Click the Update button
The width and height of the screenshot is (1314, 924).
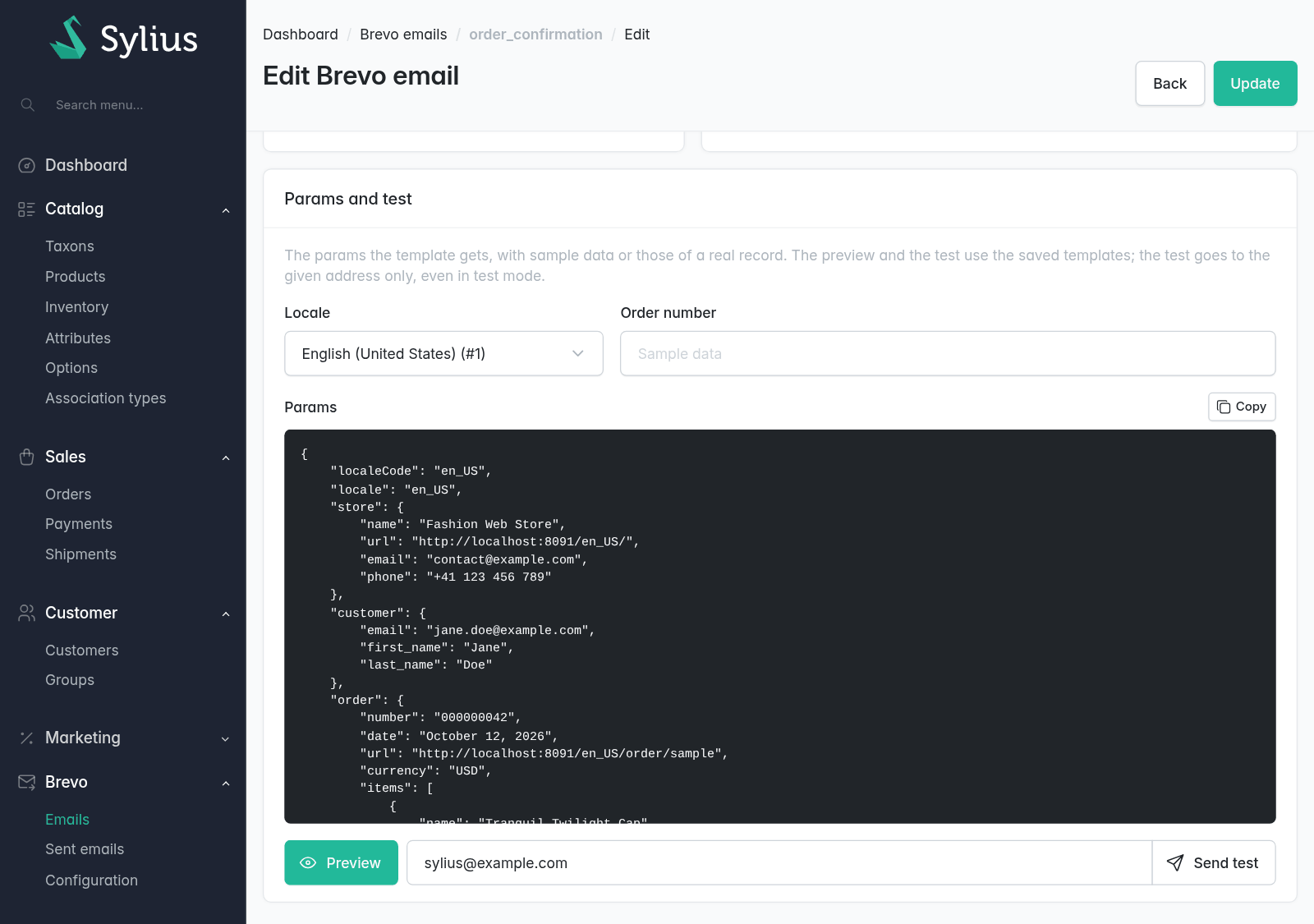1255,84
